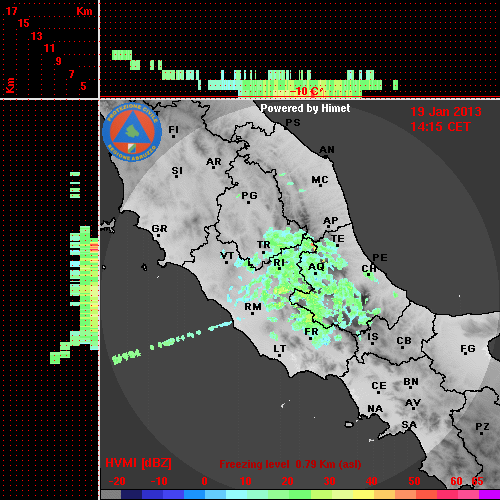Click the FR city label
This screenshot has width=500, height=500.
tap(311, 332)
